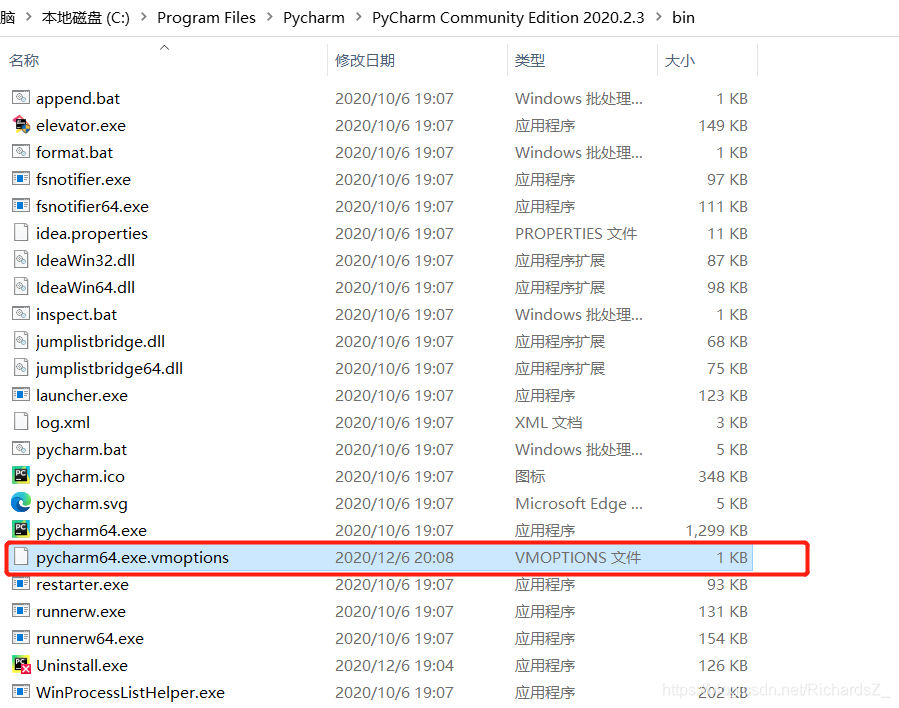Image resolution: width=899 pixels, height=708 pixels.
Task: Select the file name append.bat
Action: [x=78, y=99]
